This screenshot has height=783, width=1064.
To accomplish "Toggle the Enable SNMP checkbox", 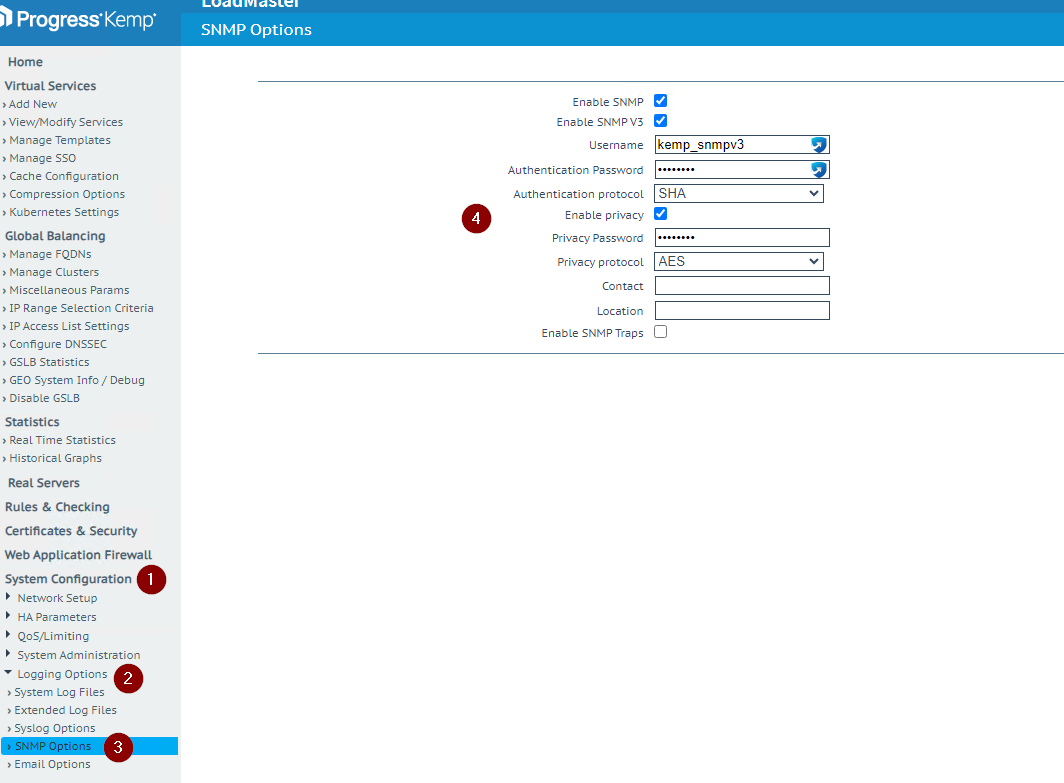I will (660, 100).
